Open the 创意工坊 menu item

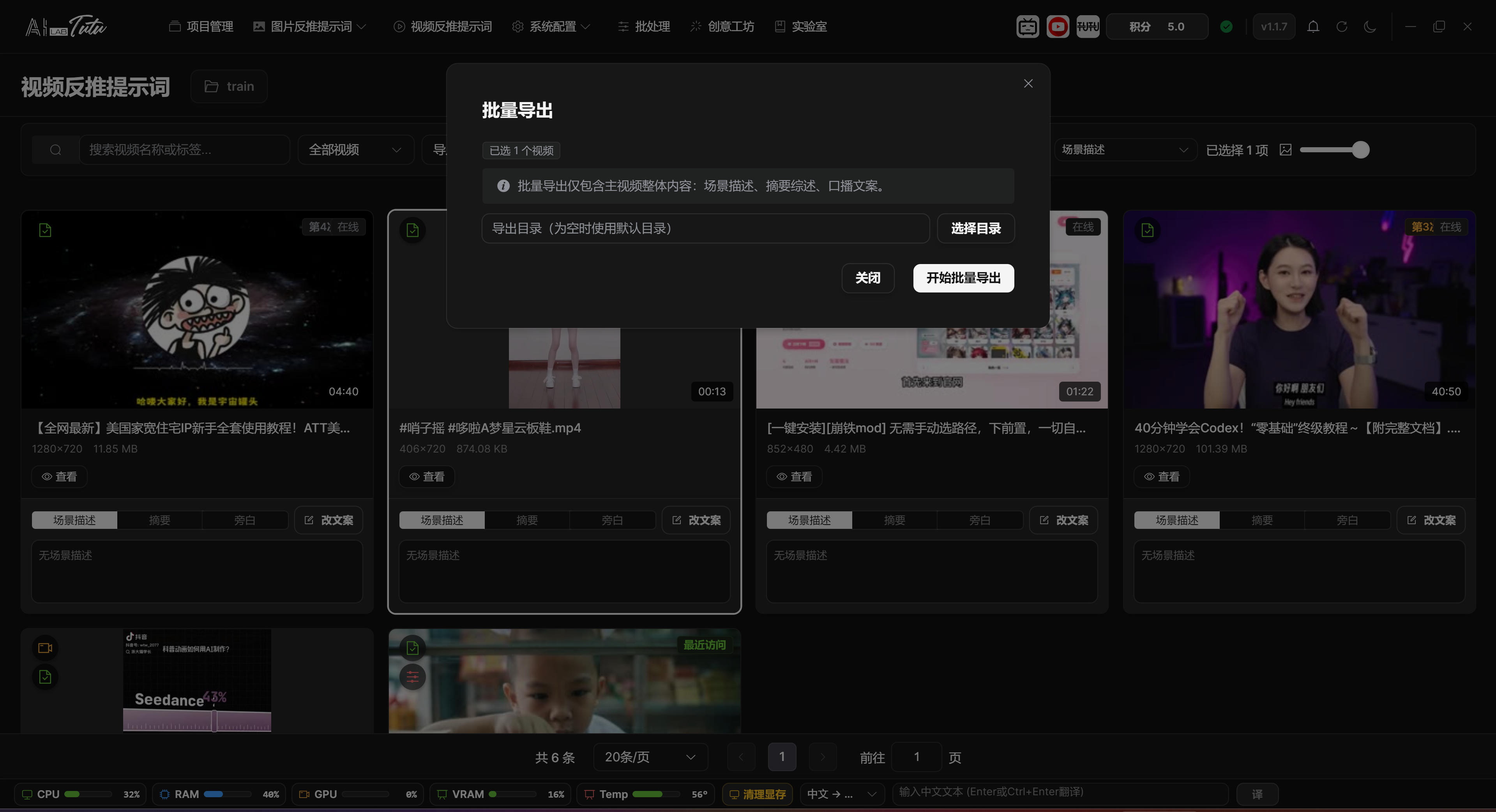tap(722, 26)
